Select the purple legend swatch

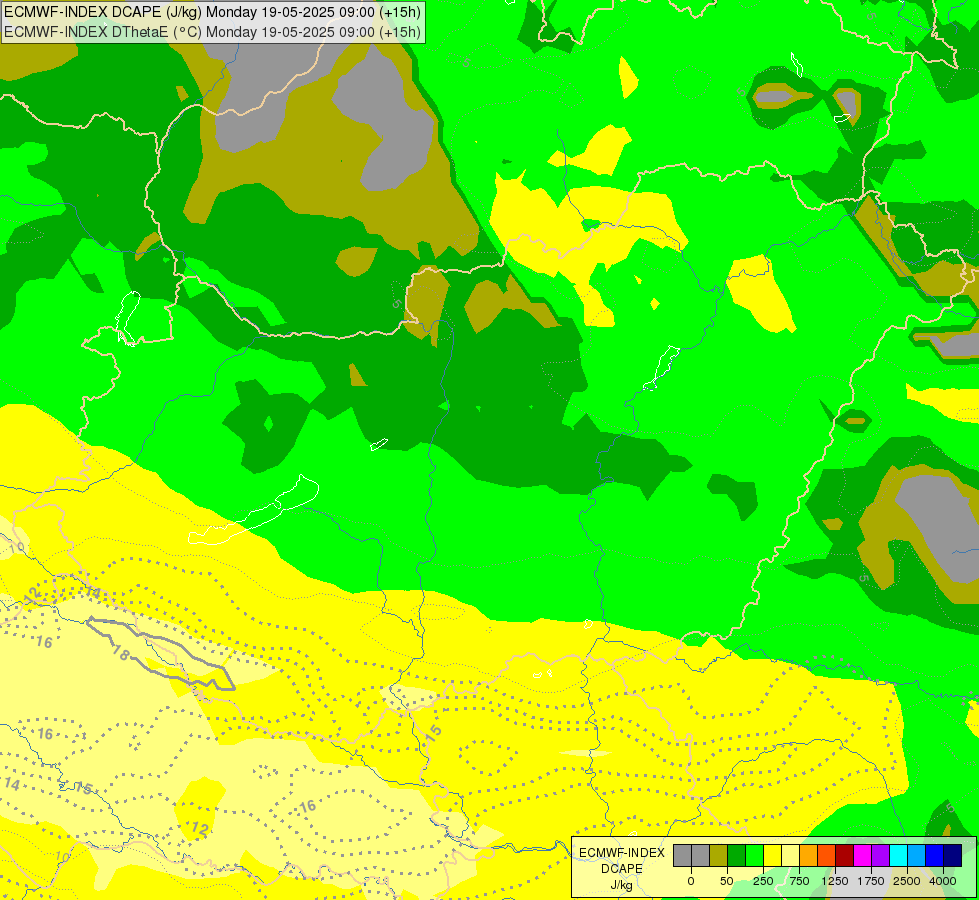881,856
